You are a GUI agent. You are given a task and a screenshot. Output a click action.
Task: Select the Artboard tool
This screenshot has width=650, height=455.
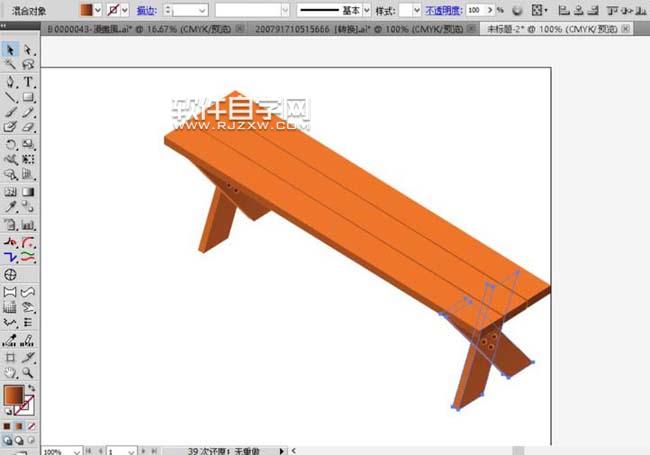coord(10,357)
